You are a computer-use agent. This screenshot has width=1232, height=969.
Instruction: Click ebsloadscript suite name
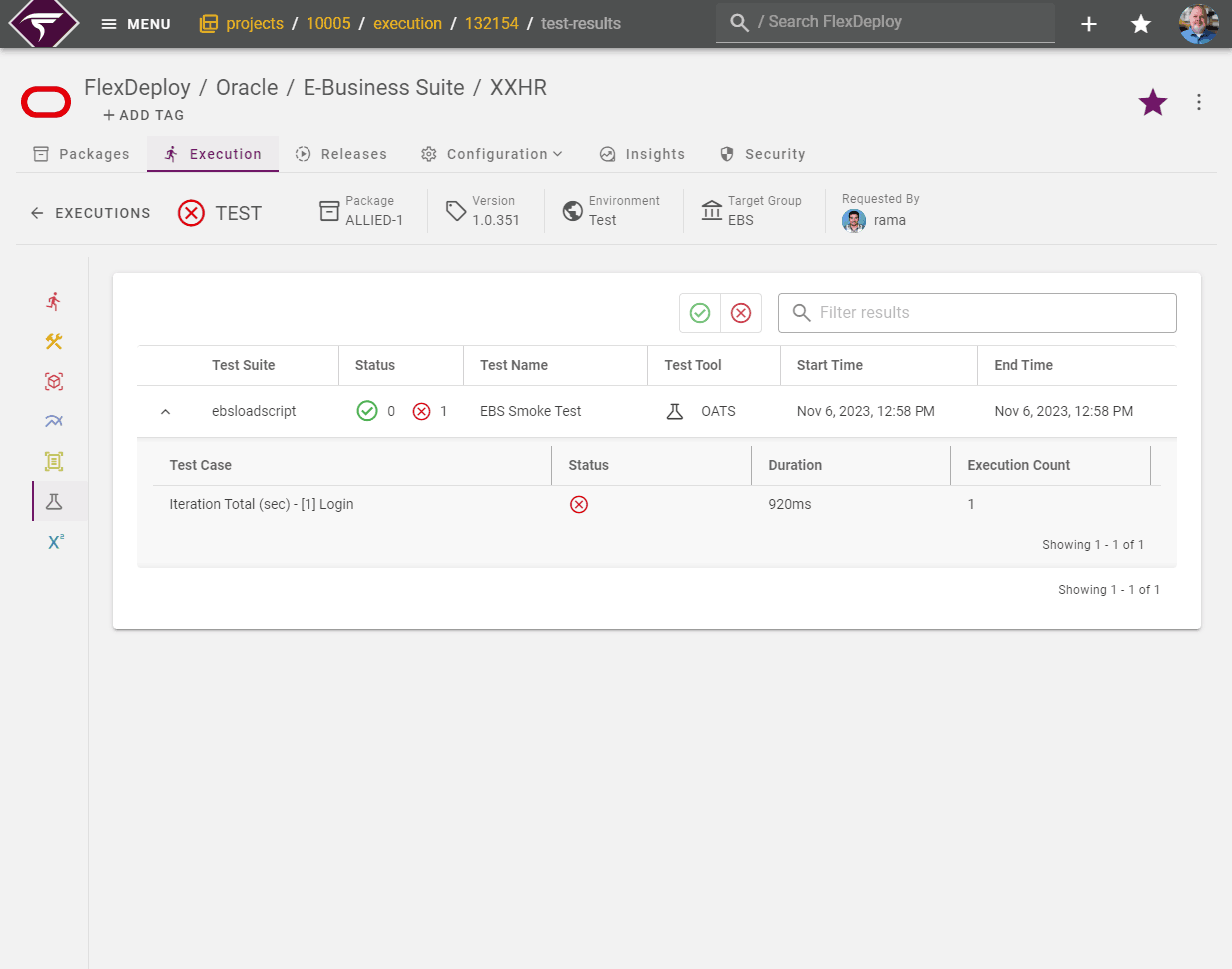254,411
